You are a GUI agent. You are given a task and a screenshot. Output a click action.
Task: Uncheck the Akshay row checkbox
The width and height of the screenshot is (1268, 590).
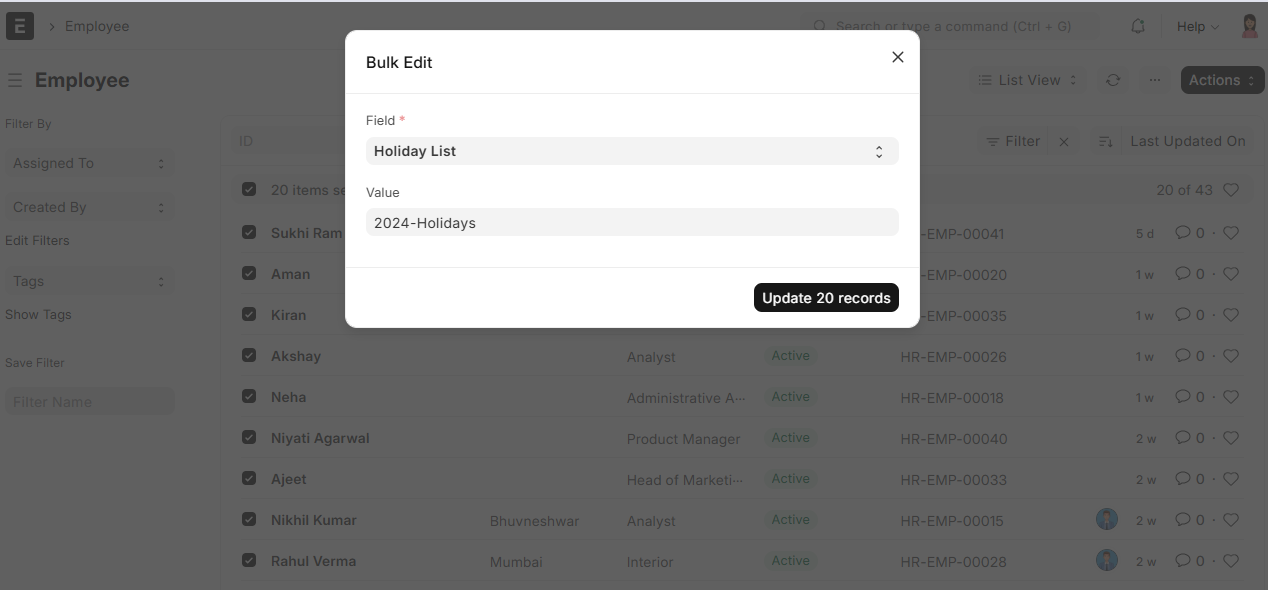tap(249, 355)
